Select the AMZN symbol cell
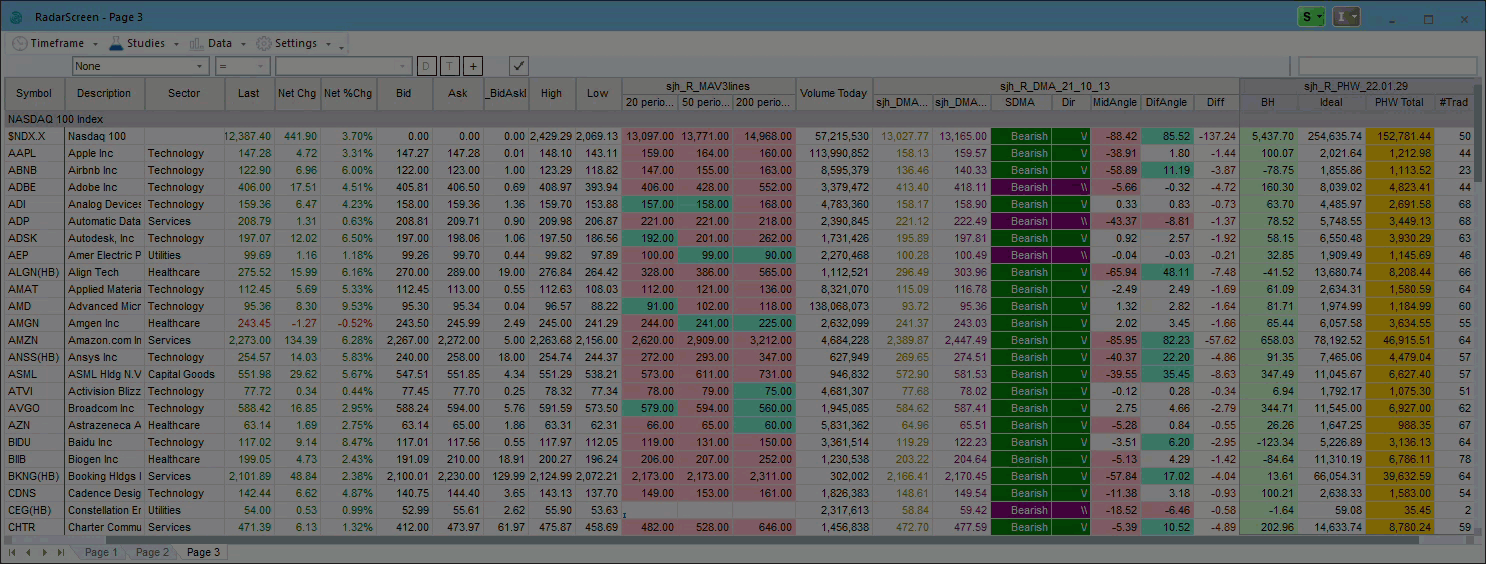The height and width of the screenshot is (564, 1486). click(34, 340)
